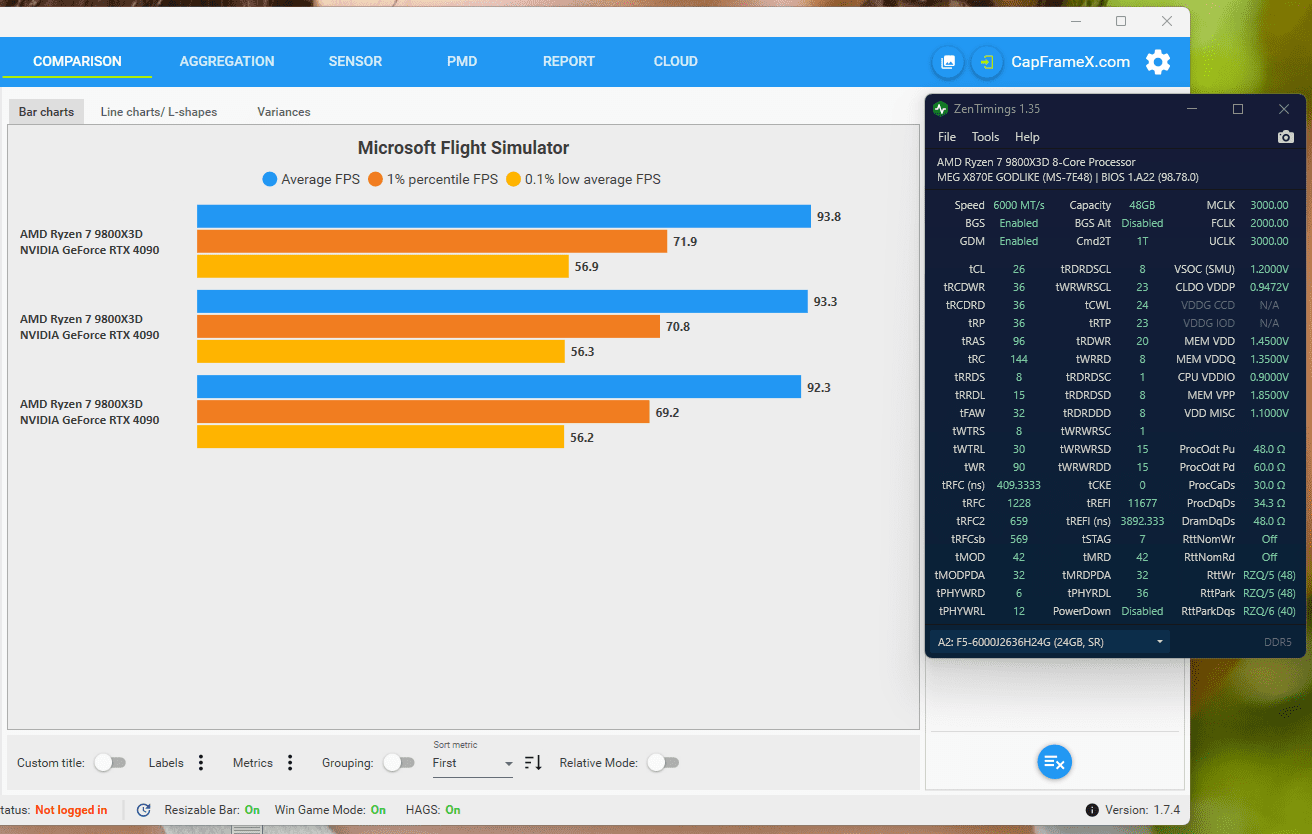Click the tCL value 26 in ZenTimings
The width and height of the screenshot is (1312, 834).
(x=1018, y=269)
